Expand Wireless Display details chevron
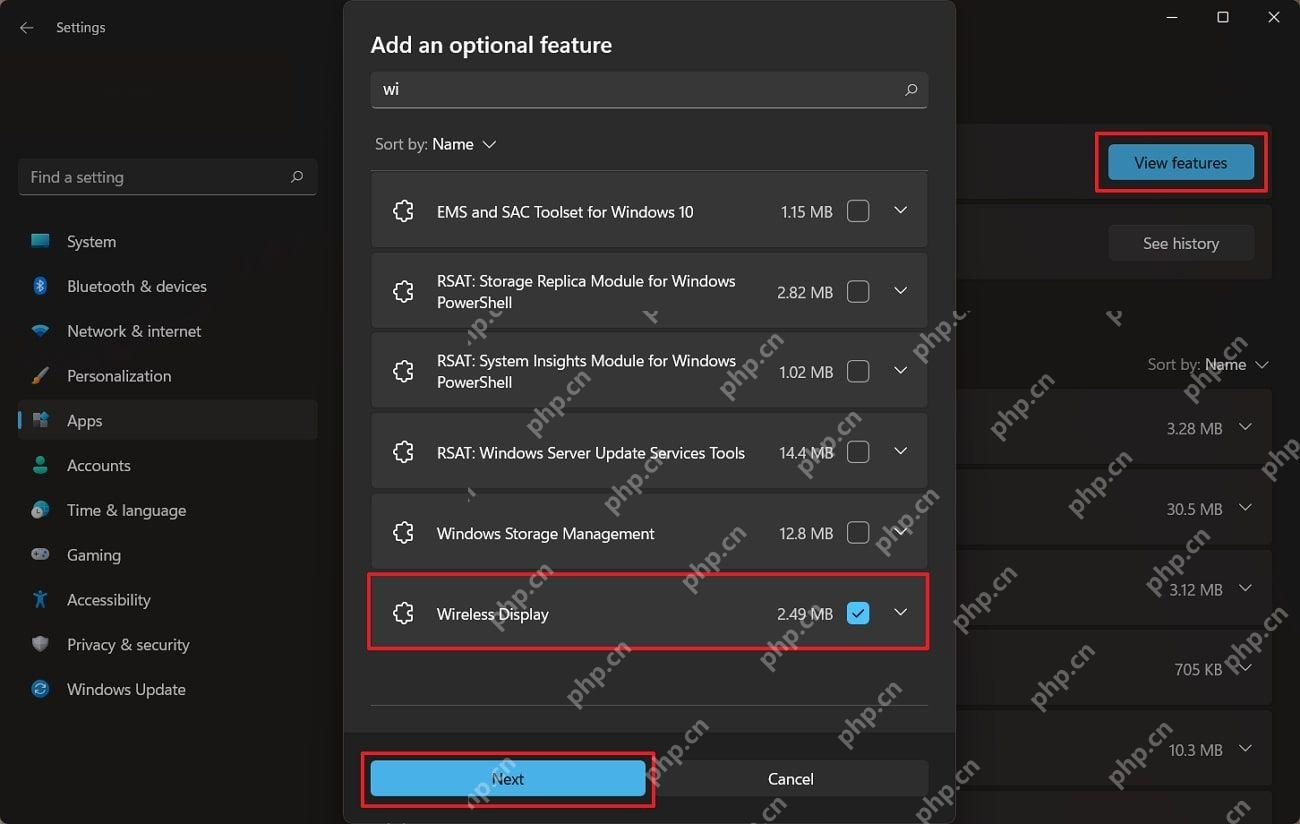The width and height of the screenshot is (1300, 824). point(900,612)
